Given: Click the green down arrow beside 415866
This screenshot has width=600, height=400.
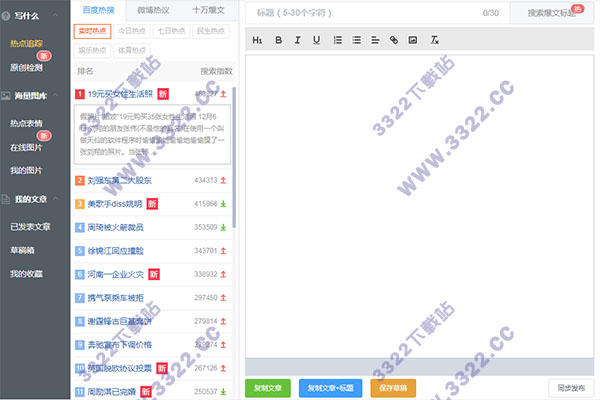Looking at the screenshot, I should (x=223, y=204).
